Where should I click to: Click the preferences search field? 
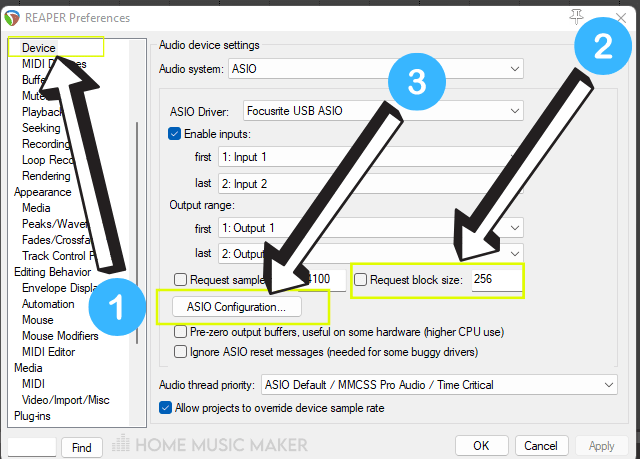click(32, 448)
